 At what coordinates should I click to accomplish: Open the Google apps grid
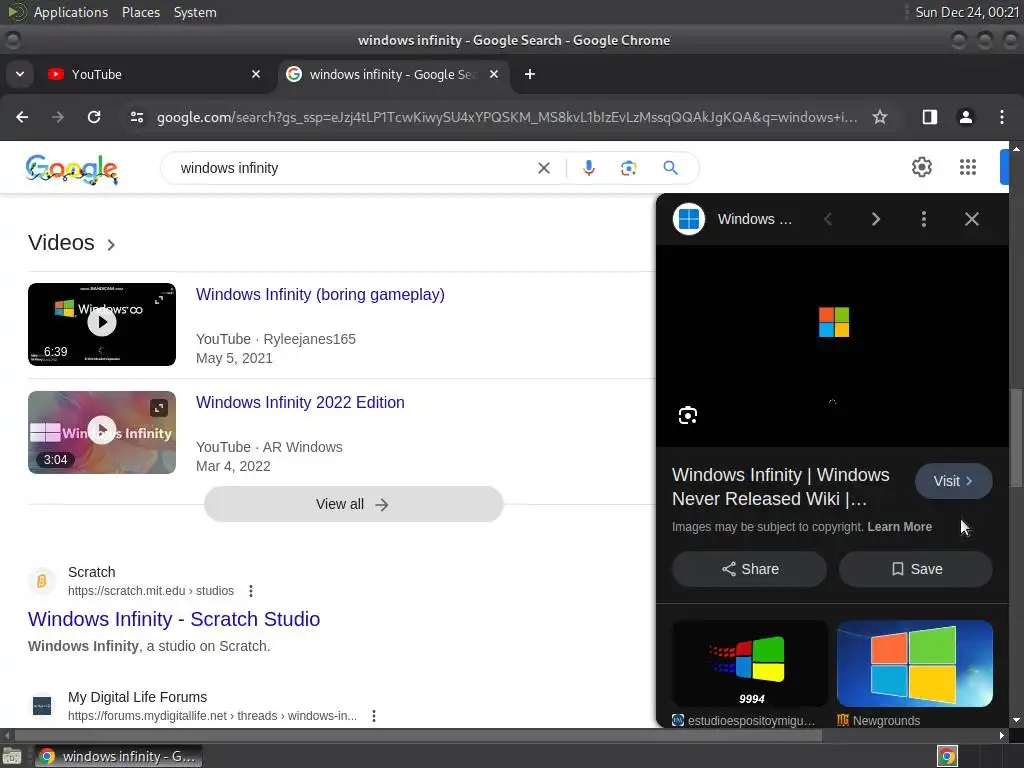tap(968, 167)
